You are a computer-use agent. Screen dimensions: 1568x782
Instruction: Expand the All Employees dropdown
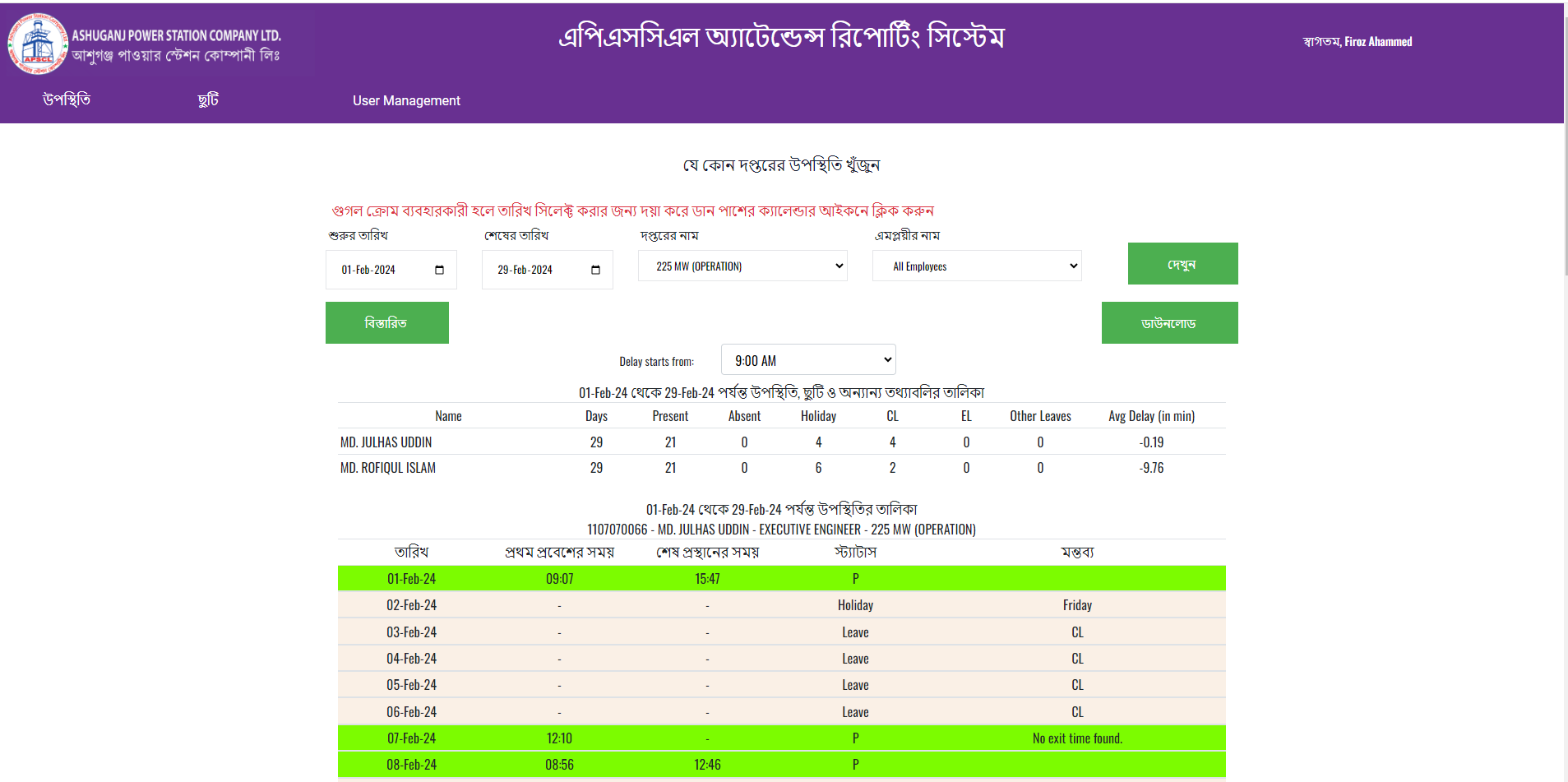pos(976,266)
